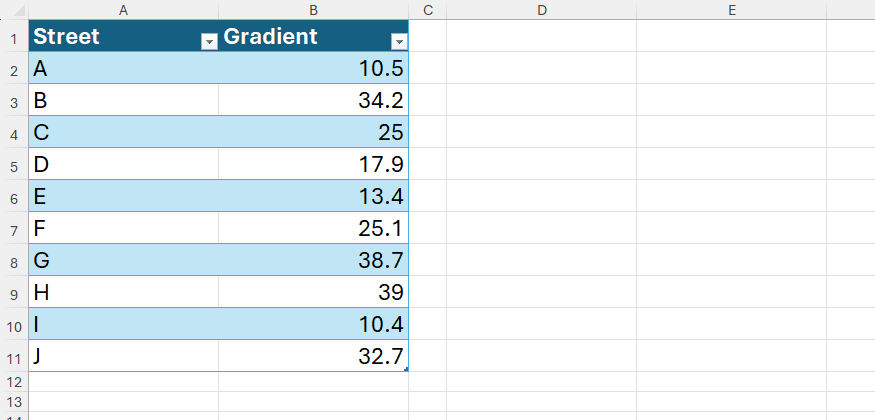Click the cell with street J
875x420 pixels.
click(123, 356)
